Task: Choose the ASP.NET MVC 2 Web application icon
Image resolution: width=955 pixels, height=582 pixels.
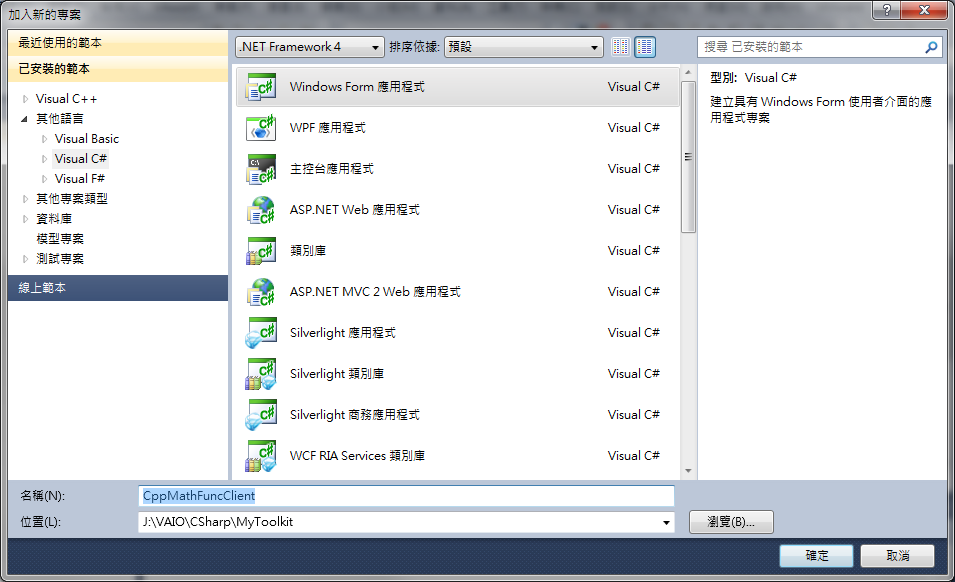Action: [x=261, y=292]
